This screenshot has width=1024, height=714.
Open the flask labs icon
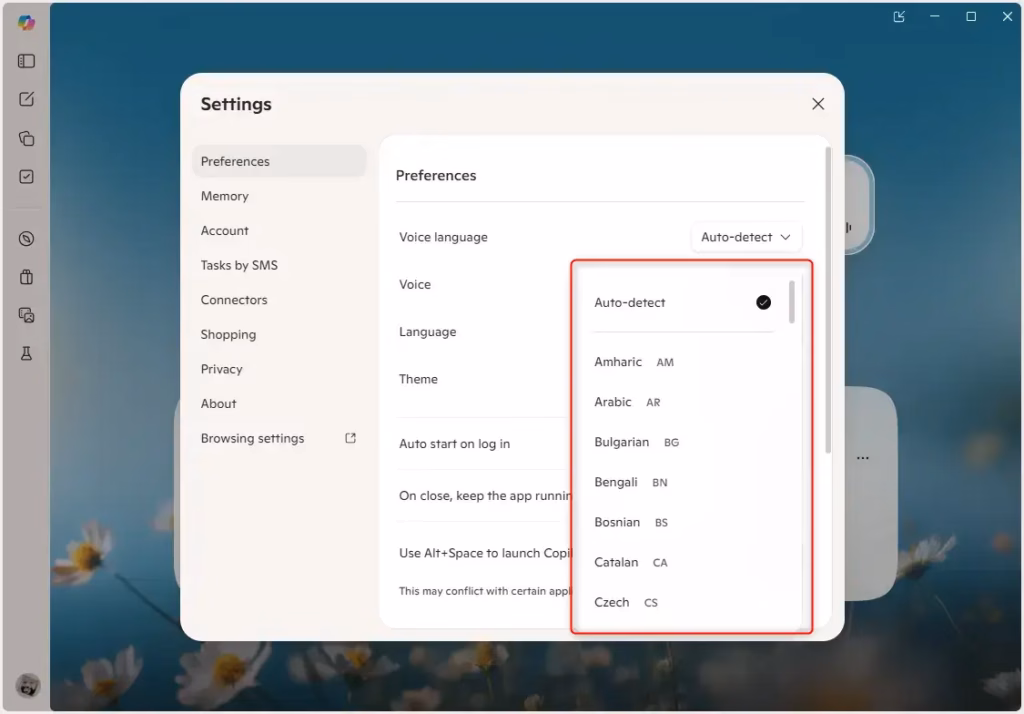(x=27, y=354)
